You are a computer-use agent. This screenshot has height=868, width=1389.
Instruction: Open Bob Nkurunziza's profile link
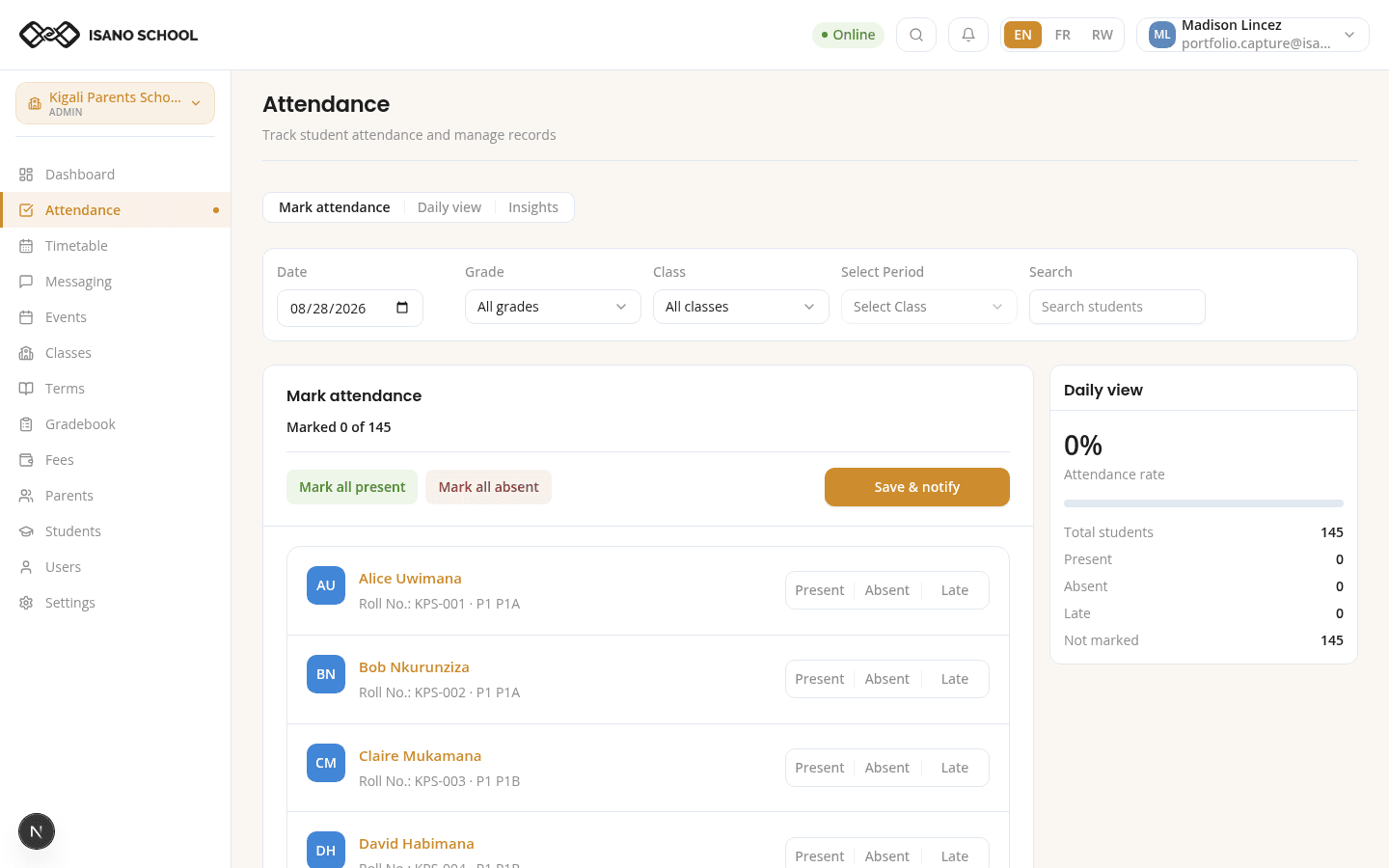tap(414, 667)
